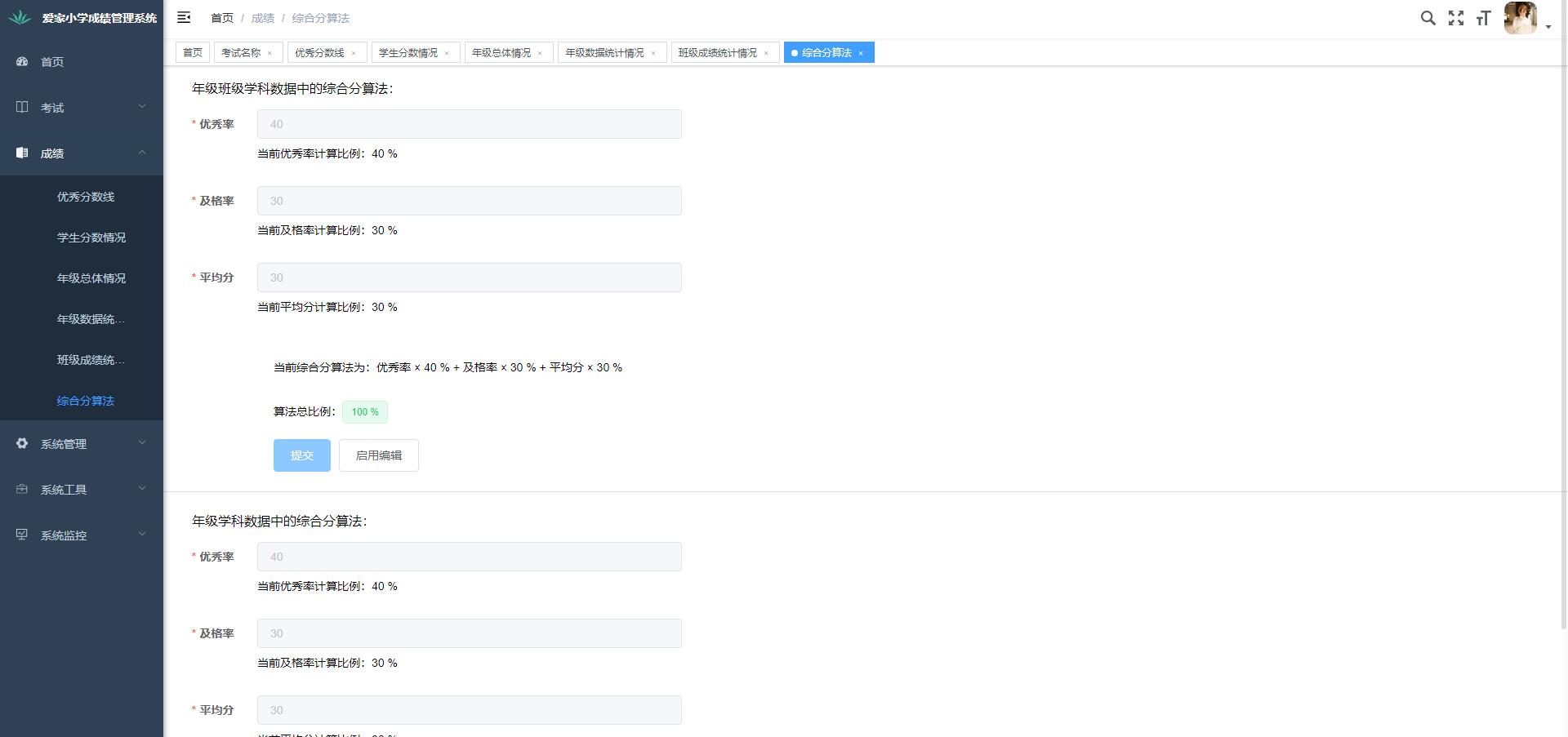Viewport: 1568px width, 737px height.
Task: Select 综合分算法 in the sidebar
Action: point(82,401)
